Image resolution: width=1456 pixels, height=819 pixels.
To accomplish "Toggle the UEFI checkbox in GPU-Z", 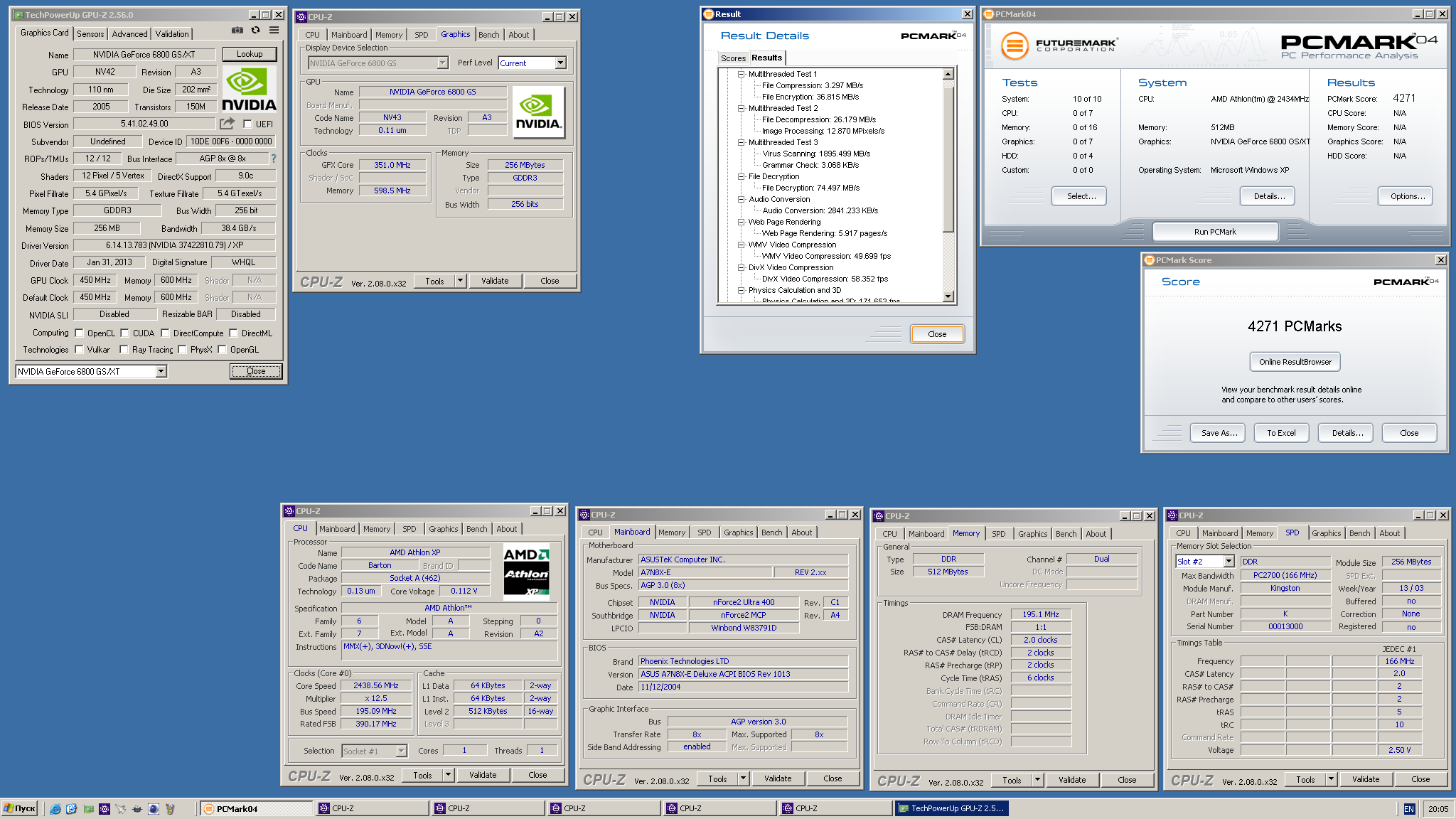I will 247,124.
